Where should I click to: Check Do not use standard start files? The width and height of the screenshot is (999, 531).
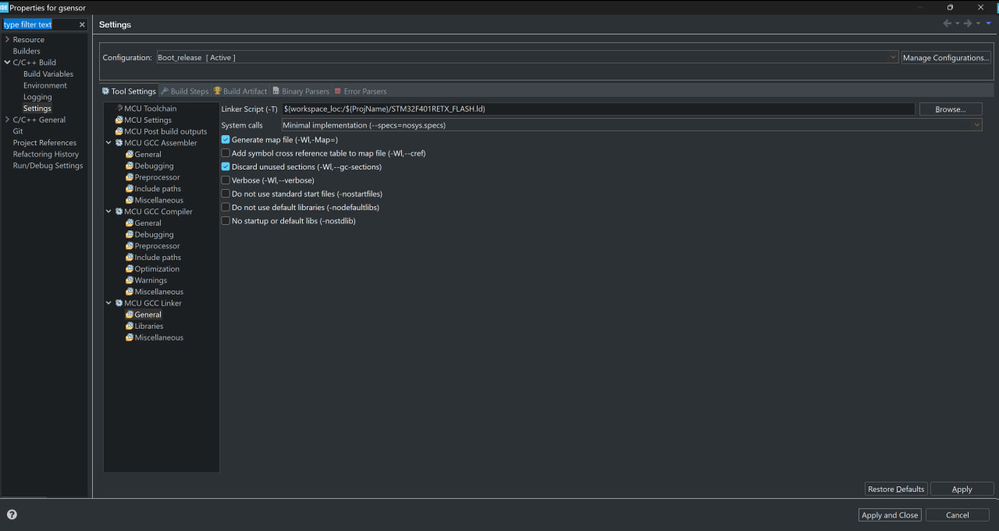pyautogui.click(x=226, y=194)
